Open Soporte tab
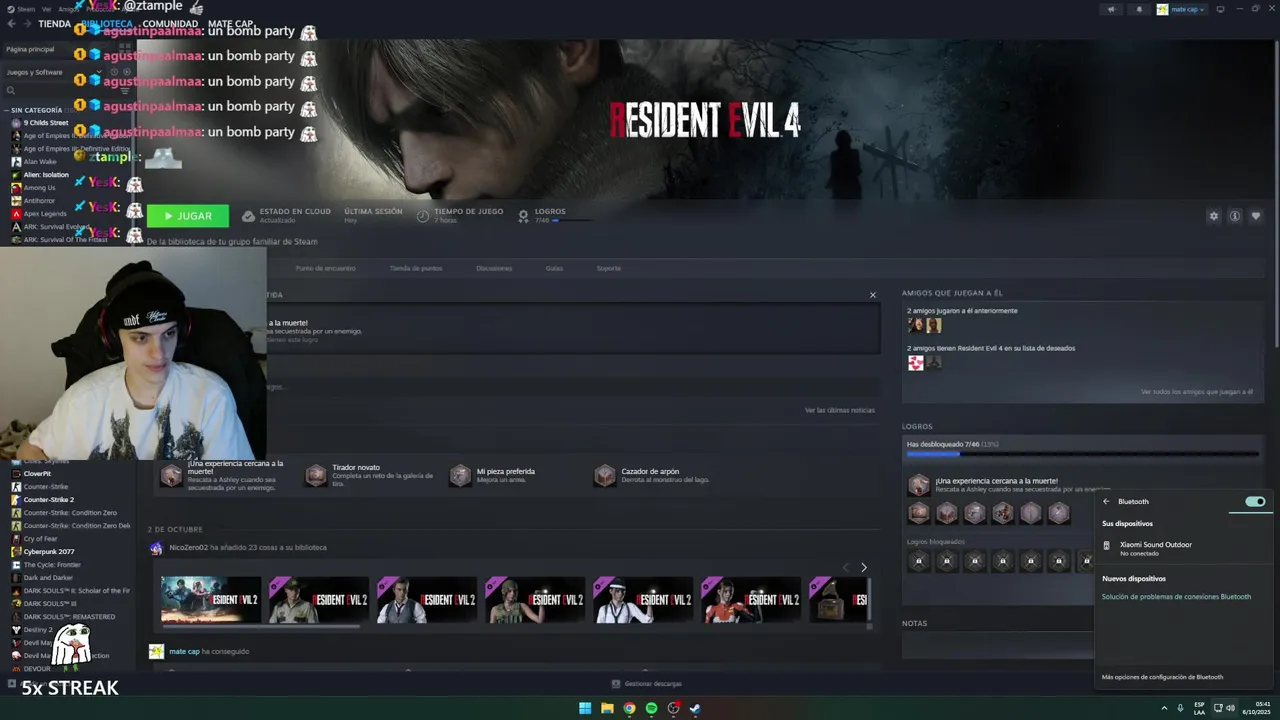This screenshot has width=1280, height=720. click(609, 268)
